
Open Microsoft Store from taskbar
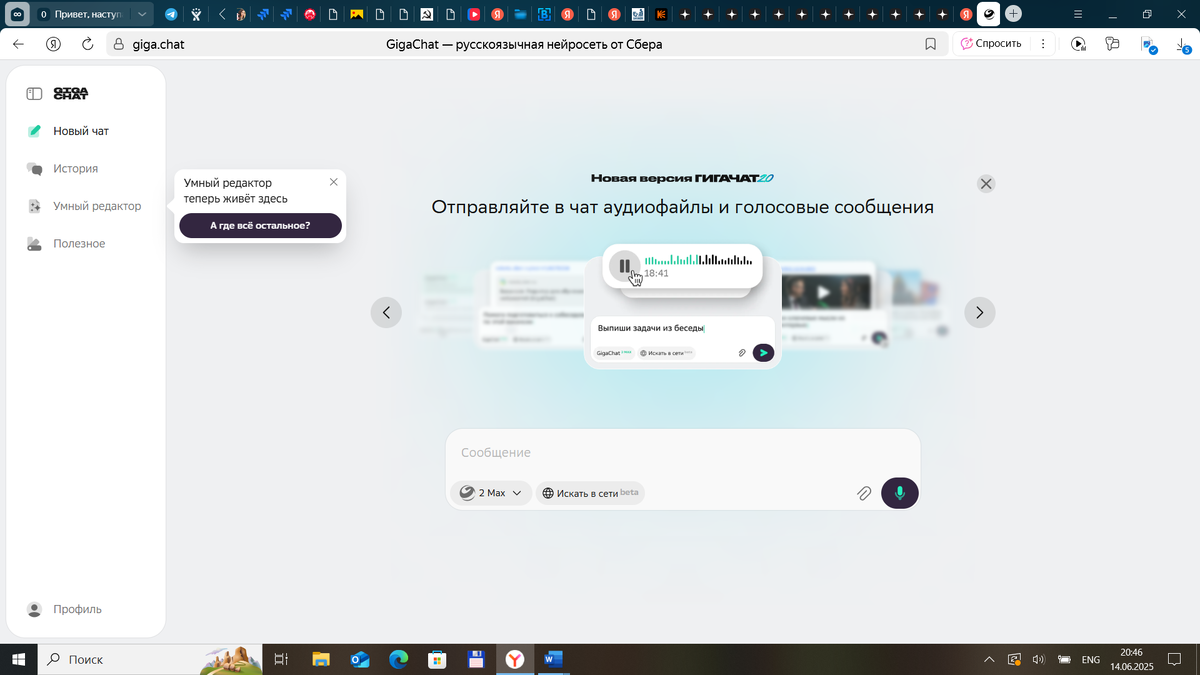[437, 659]
